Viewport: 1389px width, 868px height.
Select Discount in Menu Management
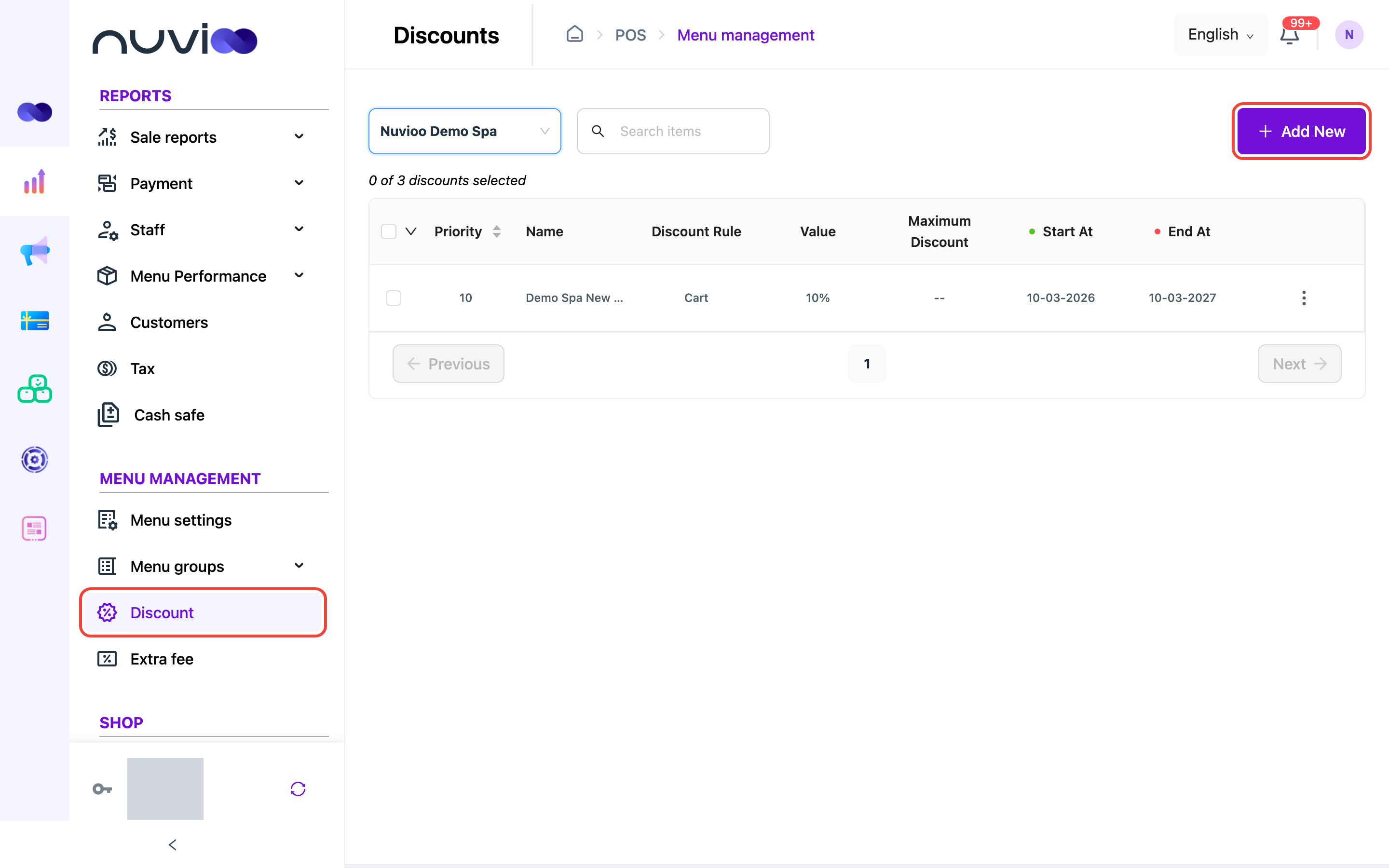click(x=203, y=612)
